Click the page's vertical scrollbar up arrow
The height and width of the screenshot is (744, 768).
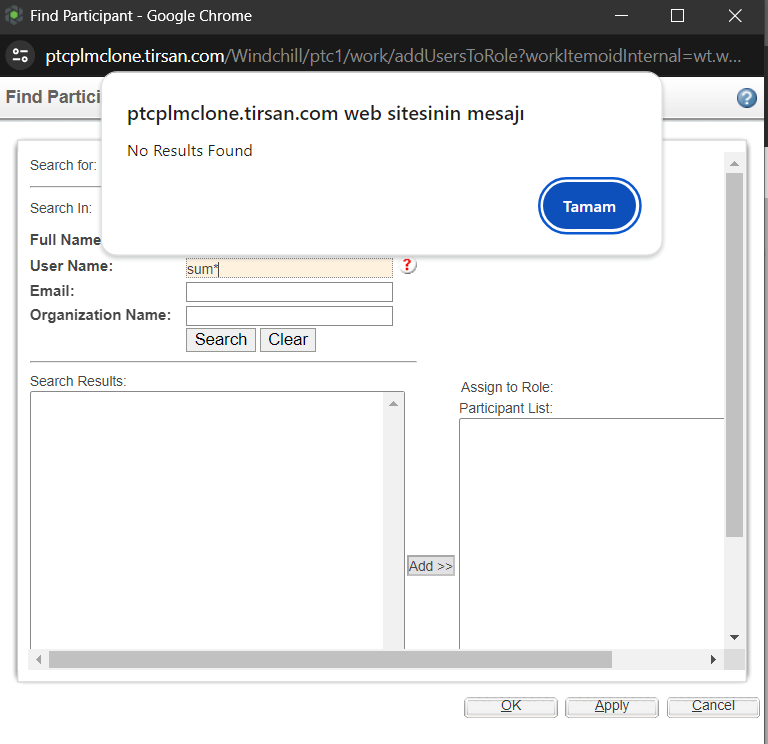pos(734,164)
